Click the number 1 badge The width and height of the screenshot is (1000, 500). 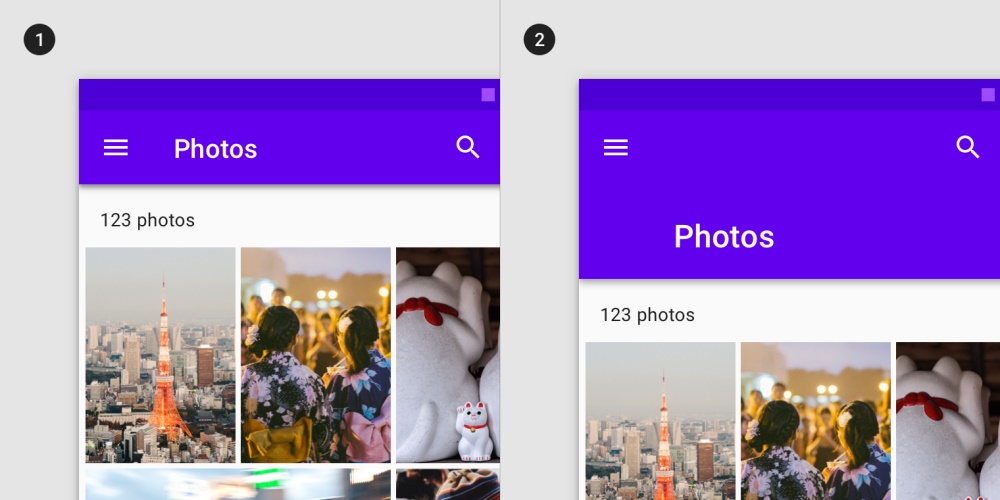(40, 40)
